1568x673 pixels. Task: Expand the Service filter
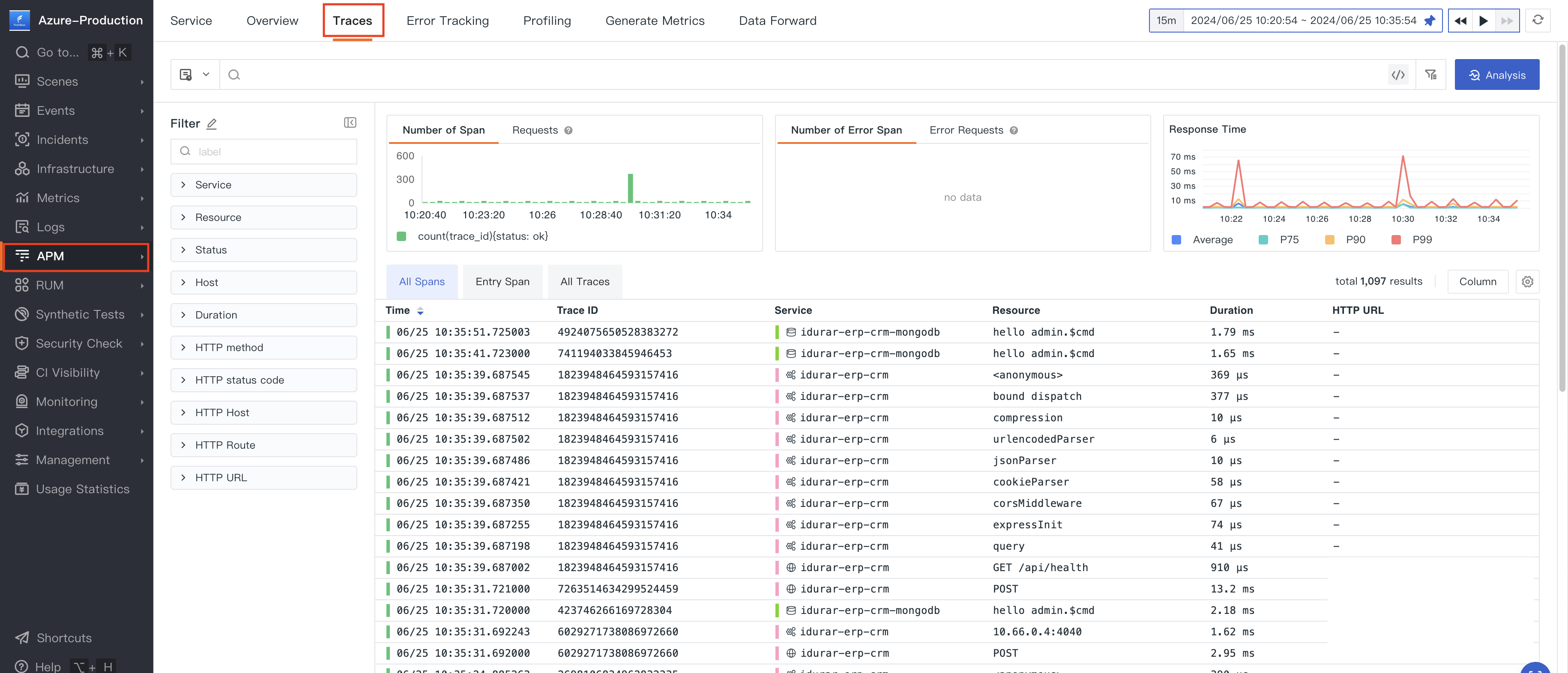[263, 185]
